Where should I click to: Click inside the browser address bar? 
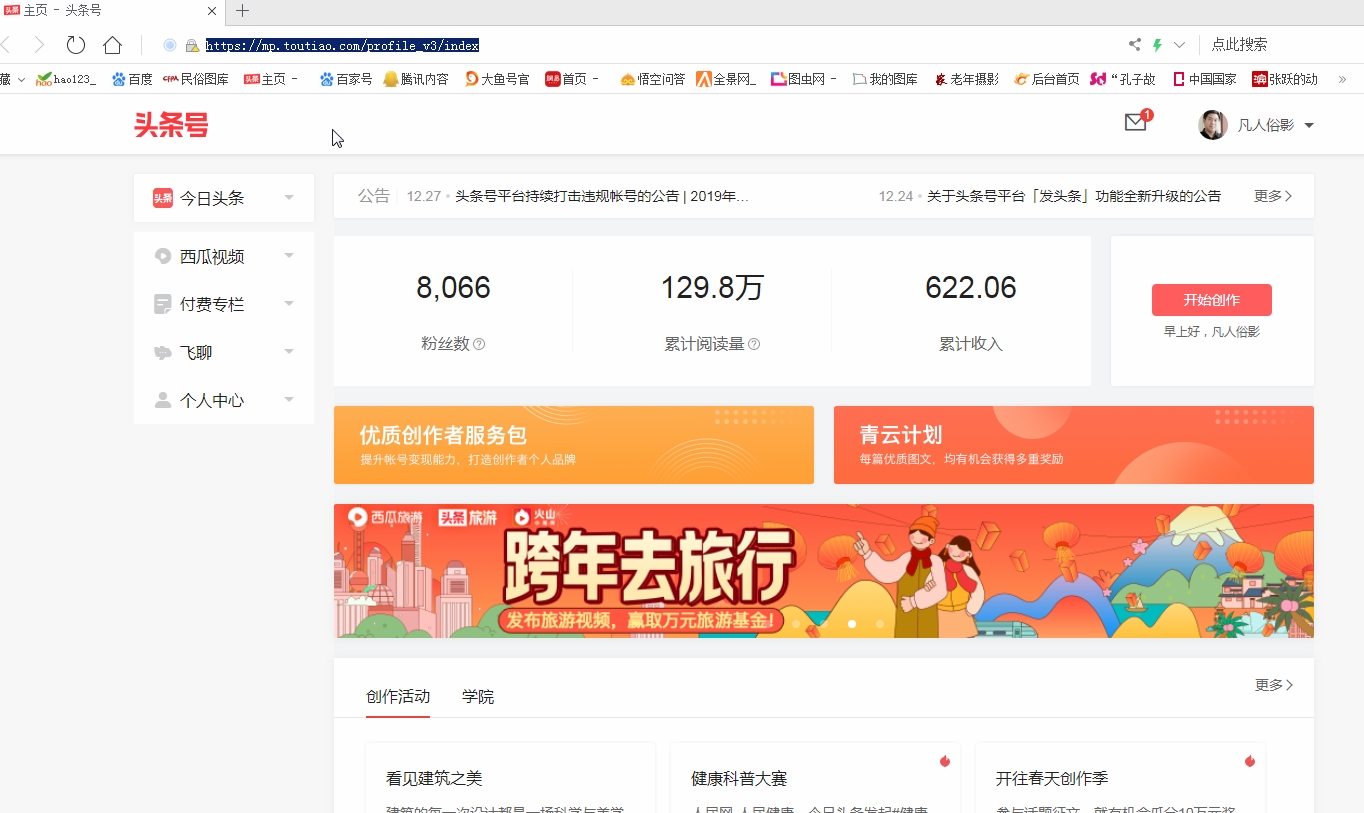tap(341, 44)
